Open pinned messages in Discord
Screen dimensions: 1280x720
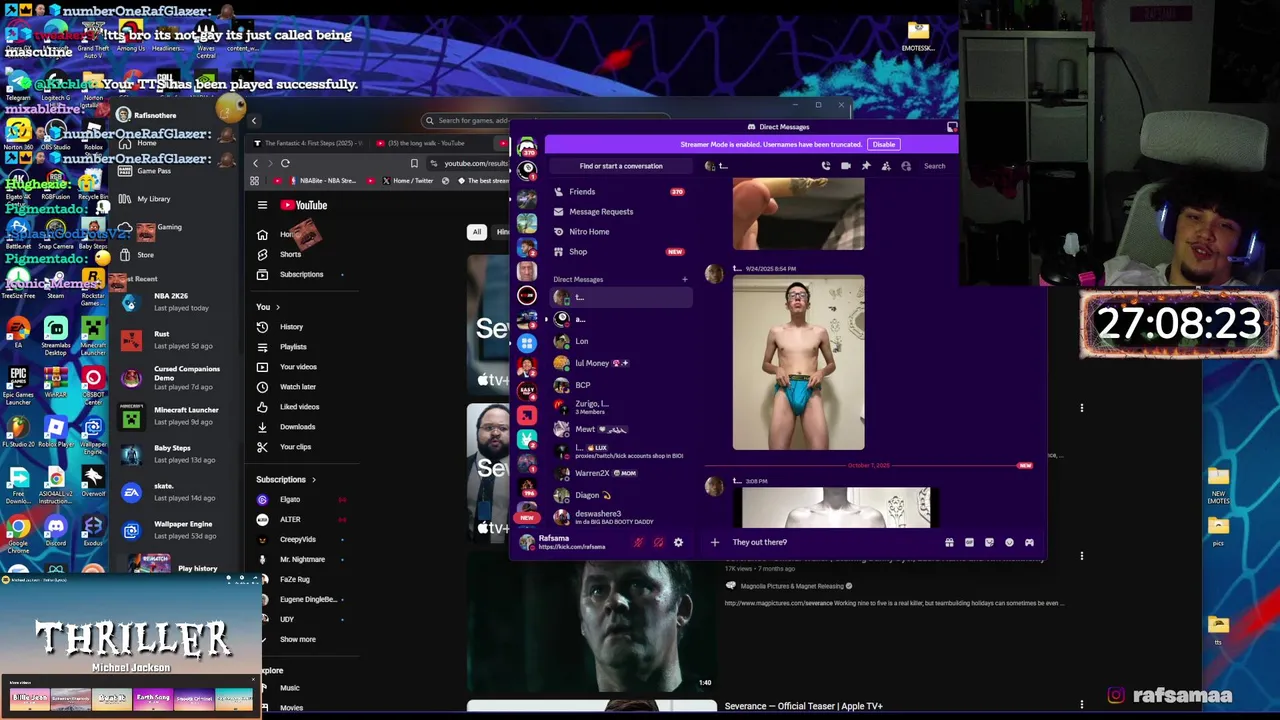[866, 166]
